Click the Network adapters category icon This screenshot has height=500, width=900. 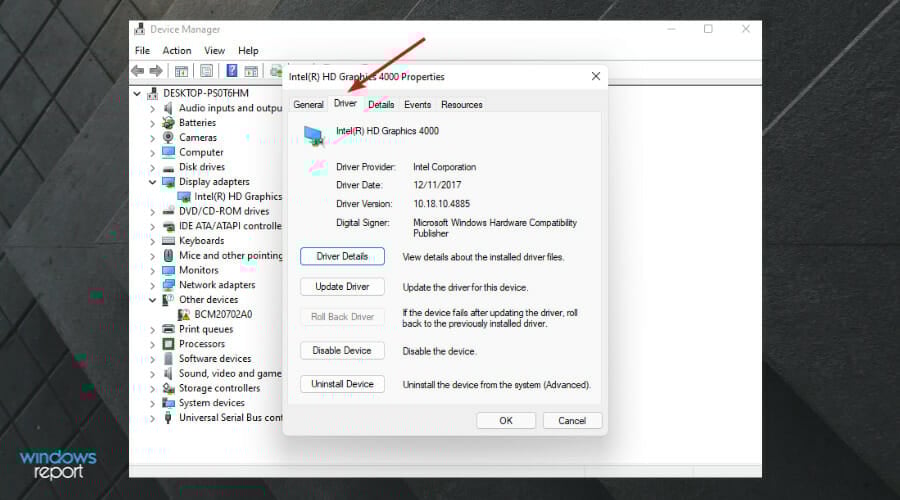[168, 285]
